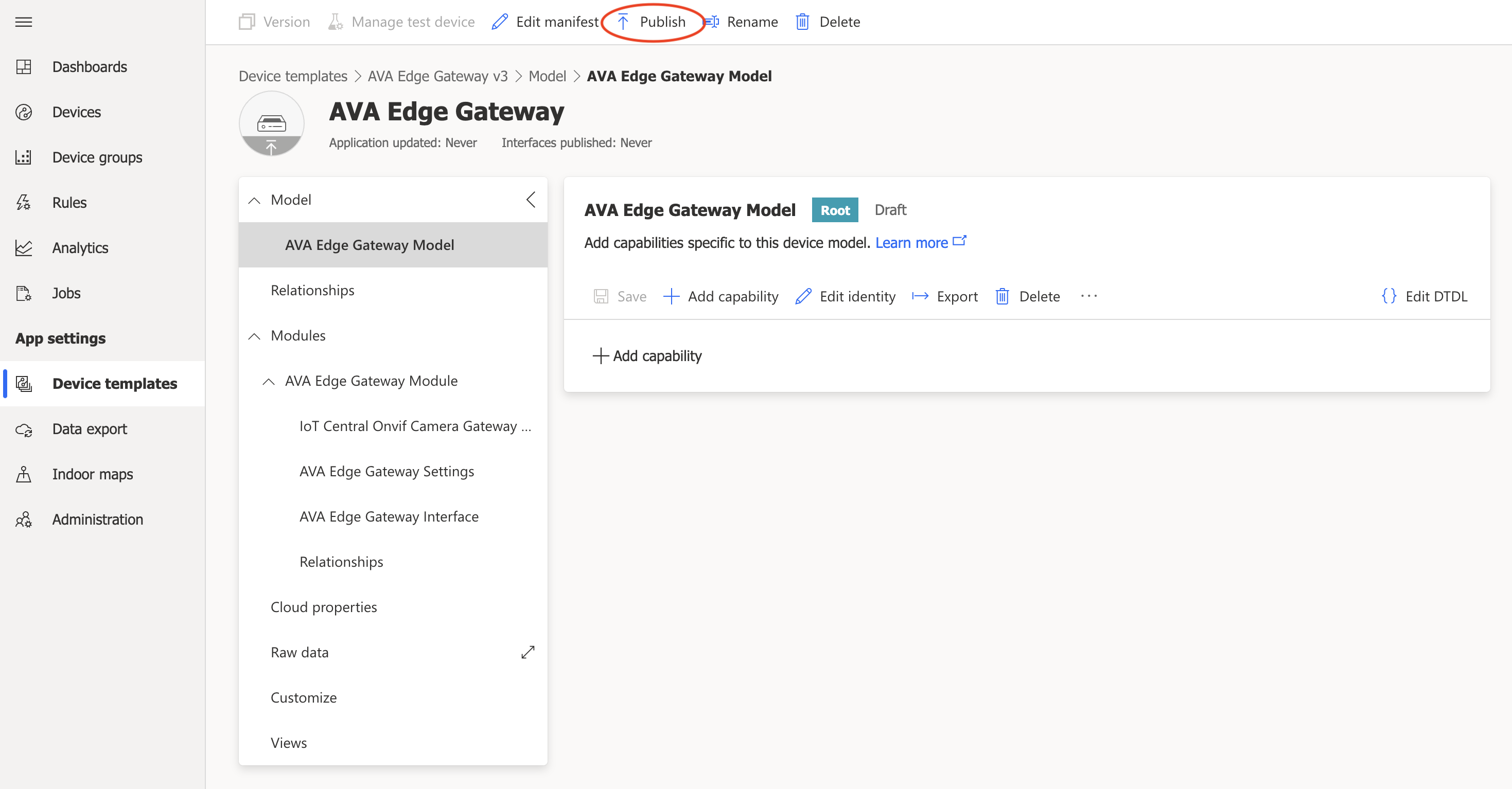1512x789 pixels.
Task: Select AVA Edge Gateway Settings item
Action: (x=386, y=471)
